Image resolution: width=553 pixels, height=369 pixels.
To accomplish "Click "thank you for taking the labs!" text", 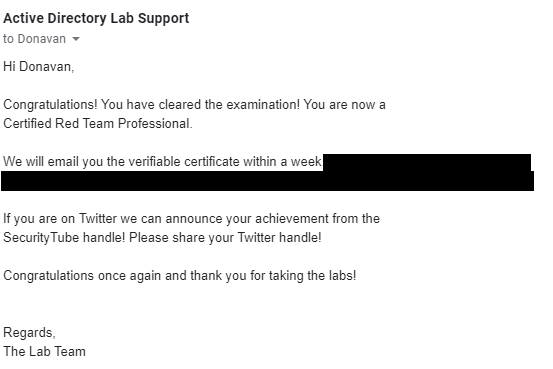I will 273,276.
